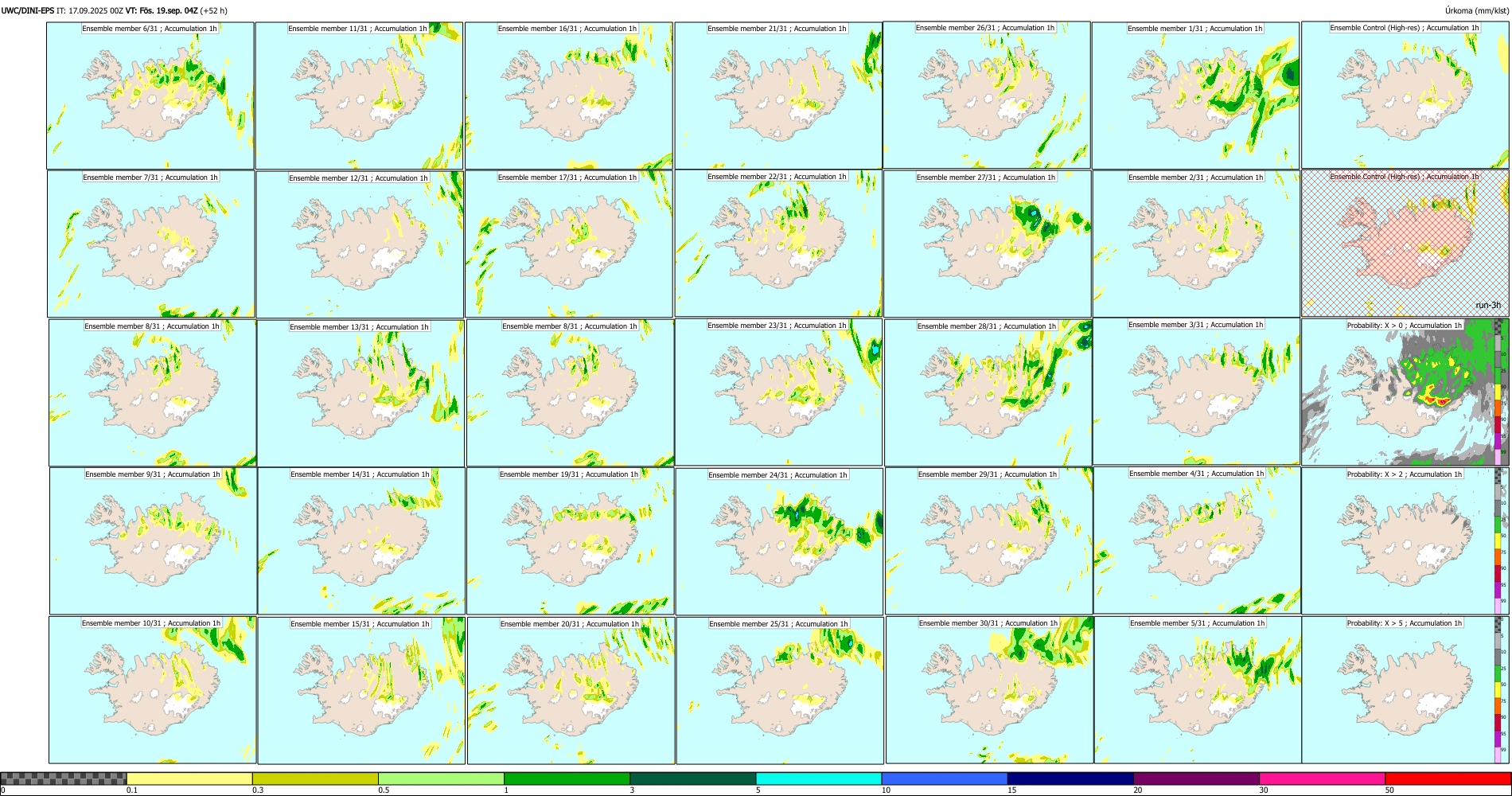Select the Ensemble member 4/31 panel
Viewport: 1512px width, 796px height.
pyautogui.click(x=1198, y=540)
